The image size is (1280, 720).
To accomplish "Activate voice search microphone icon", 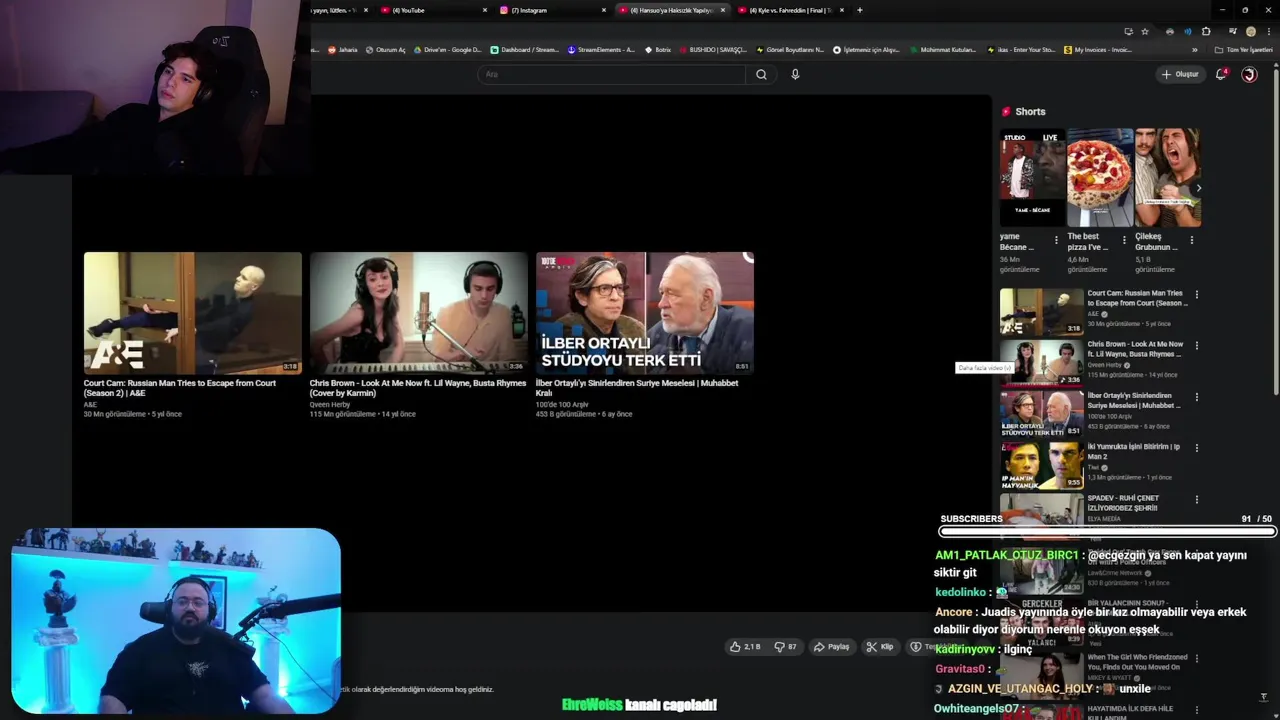I will [795, 74].
